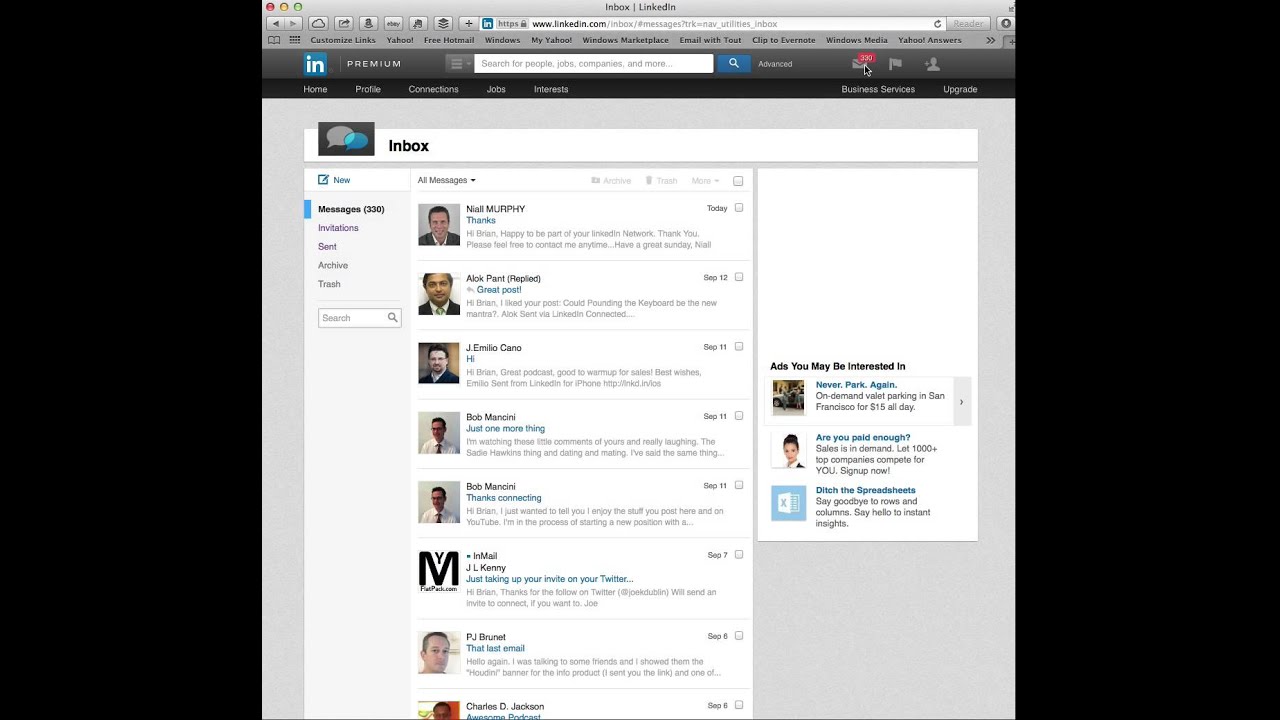This screenshot has height=720, width=1280.
Task: Click the blue search magnifier button
Action: pos(733,63)
